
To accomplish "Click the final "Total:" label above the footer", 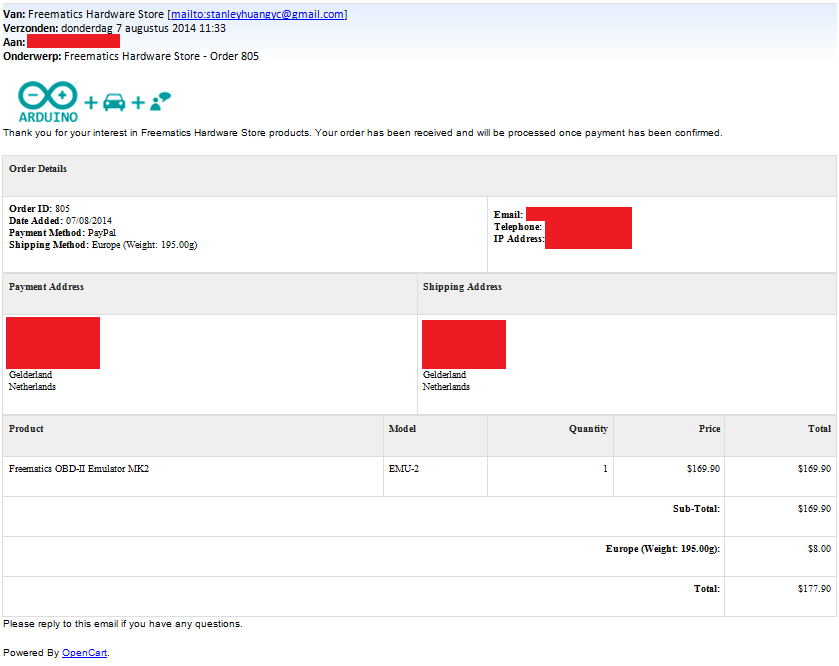I will click(707, 588).
